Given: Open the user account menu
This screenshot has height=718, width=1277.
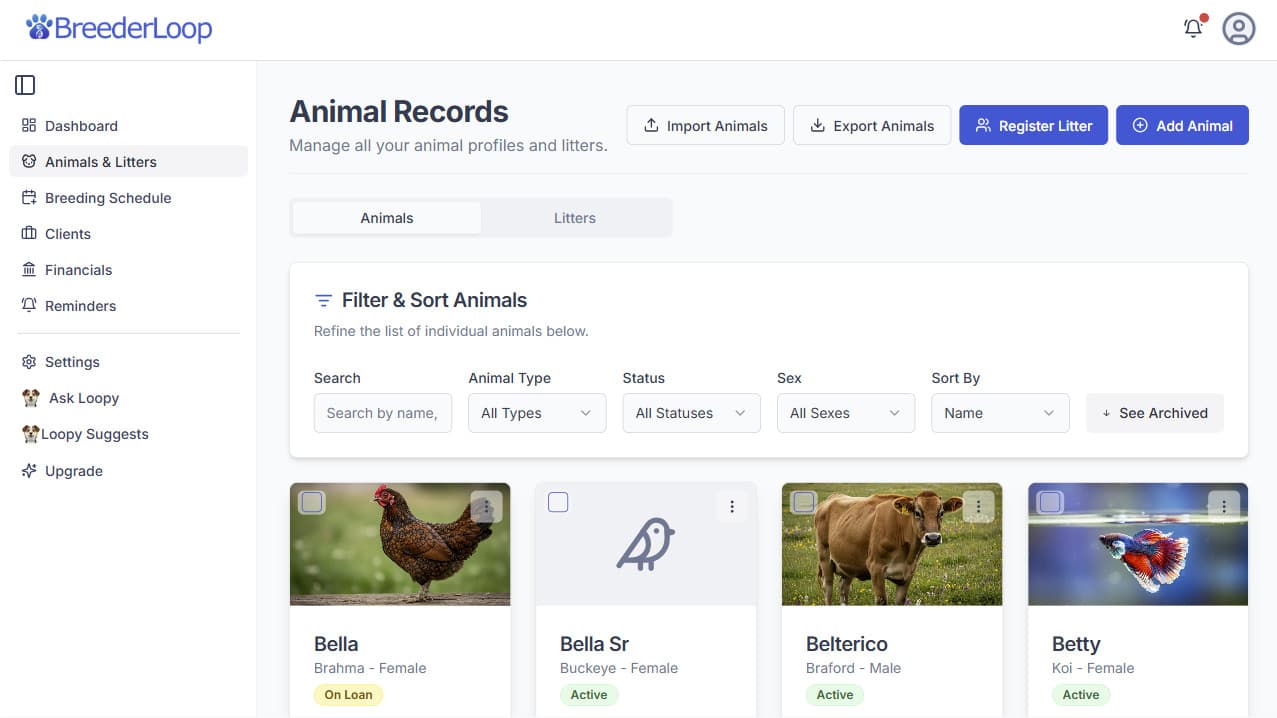Looking at the screenshot, I should (x=1238, y=28).
